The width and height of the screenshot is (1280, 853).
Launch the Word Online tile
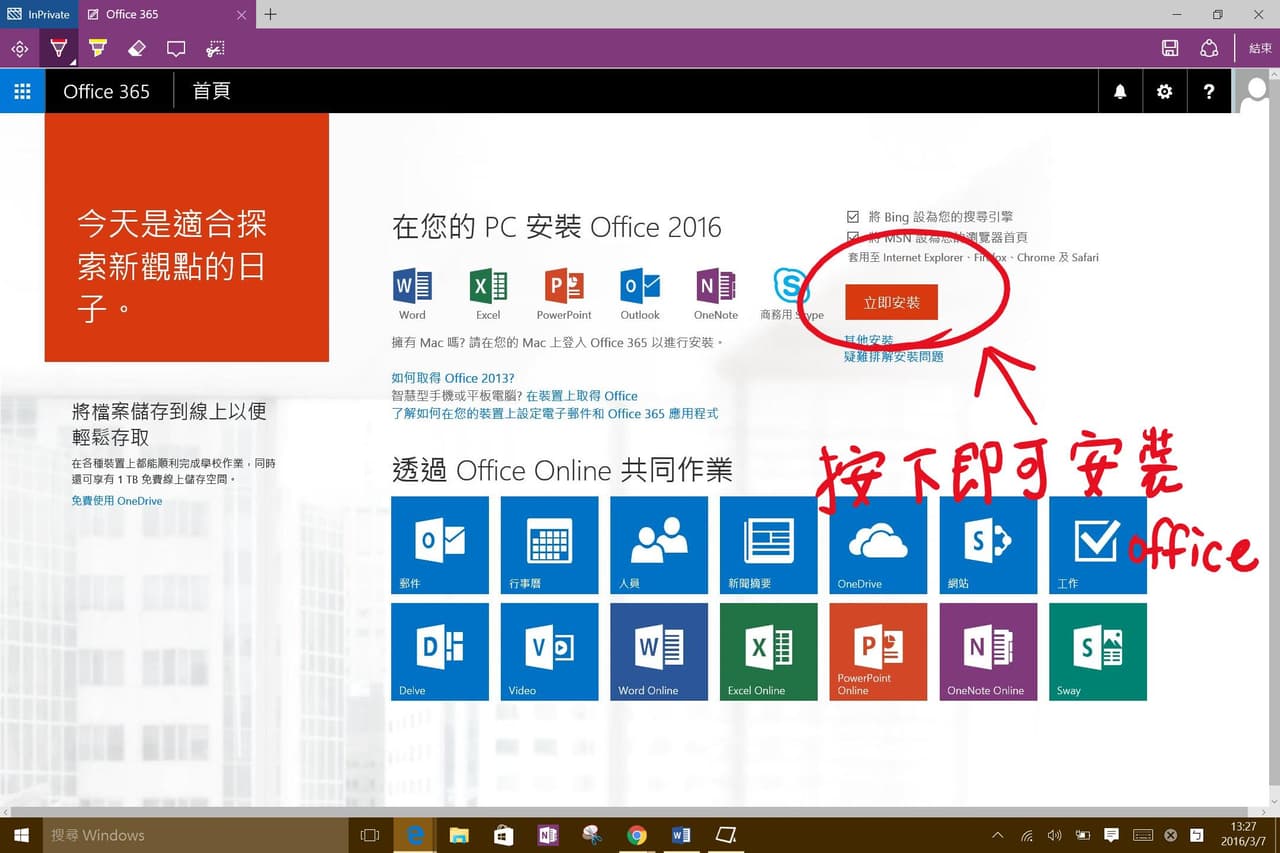659,652
